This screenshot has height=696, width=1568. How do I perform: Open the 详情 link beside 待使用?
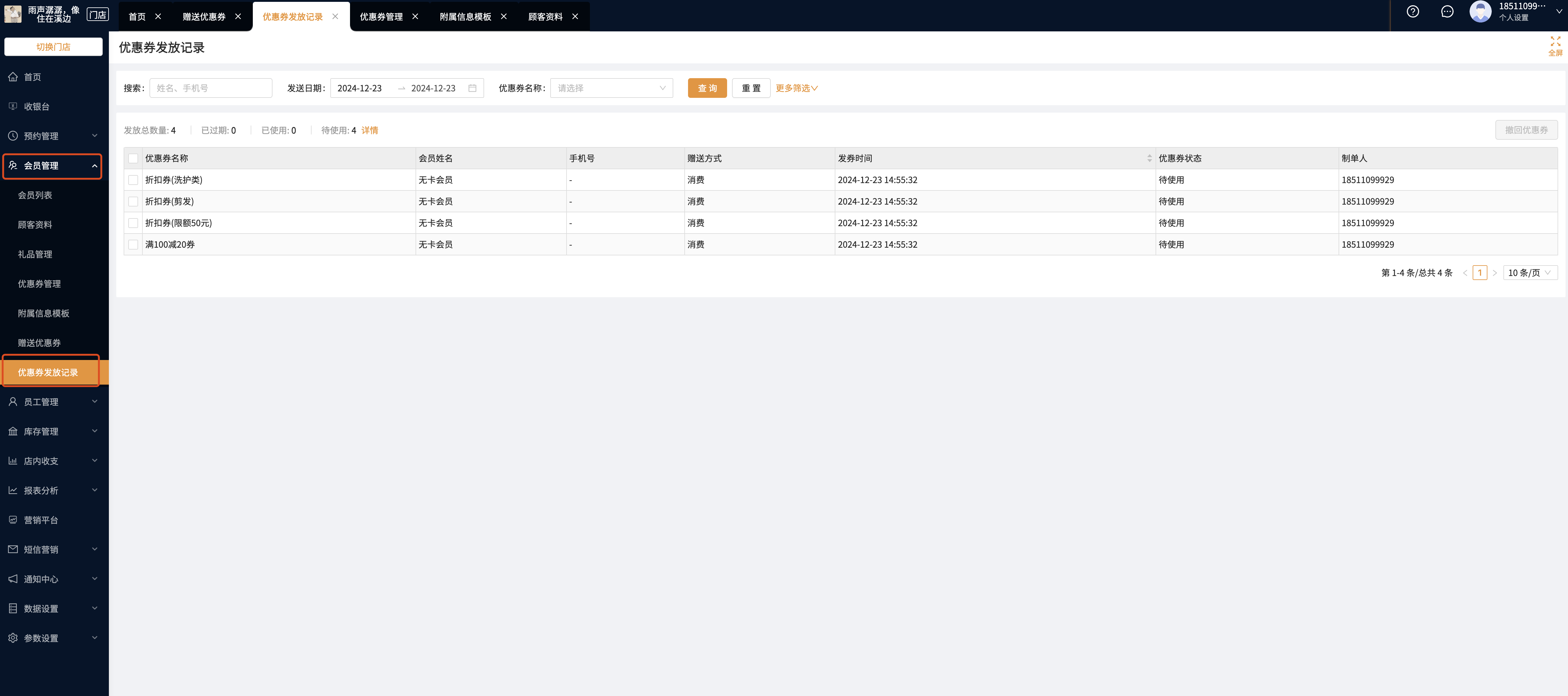point(369,130)
